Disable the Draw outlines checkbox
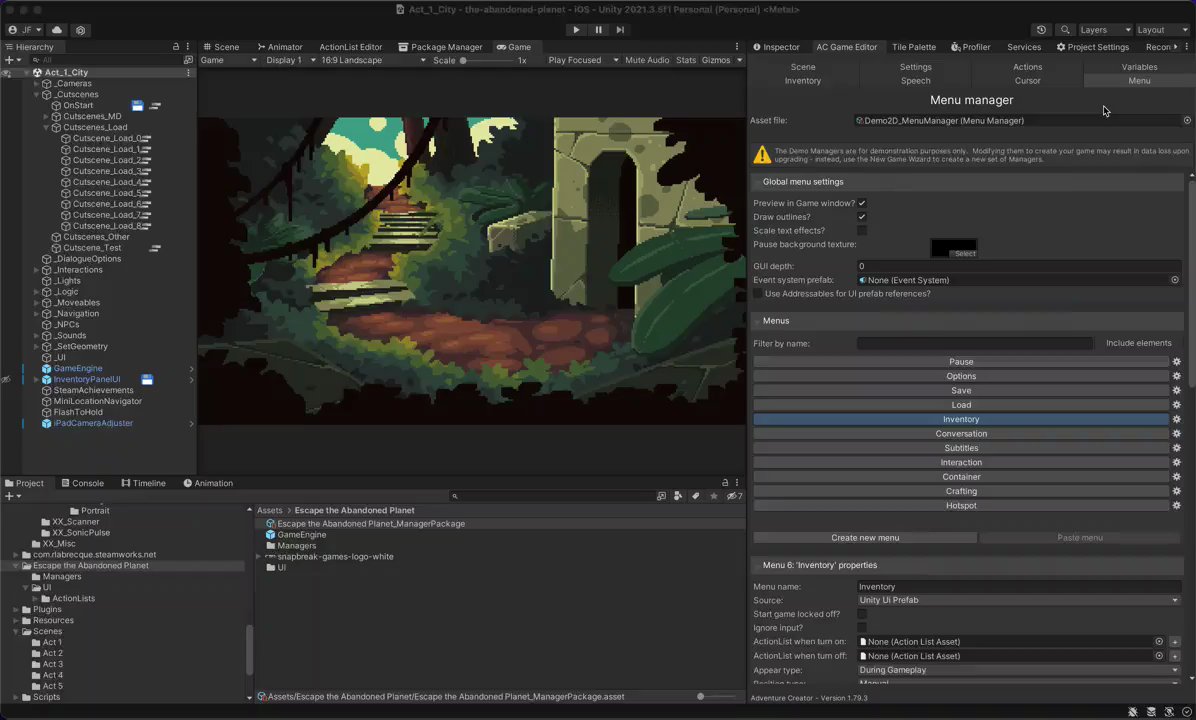 pos(861,217)
